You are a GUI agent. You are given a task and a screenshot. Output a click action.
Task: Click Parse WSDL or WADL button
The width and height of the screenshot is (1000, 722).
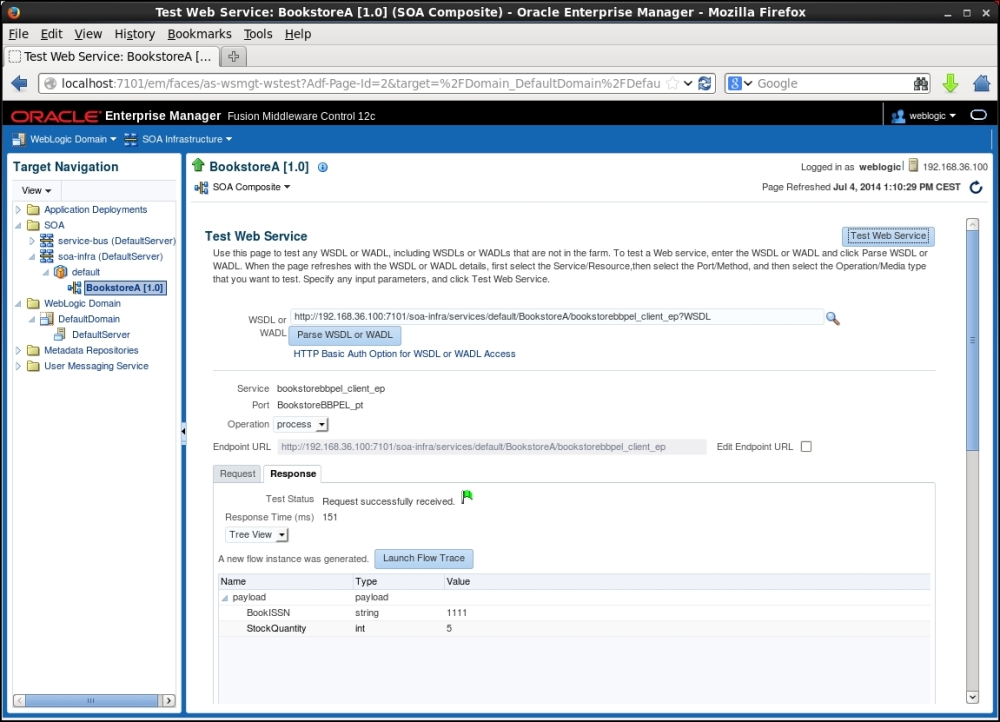(x=345, y=335)
